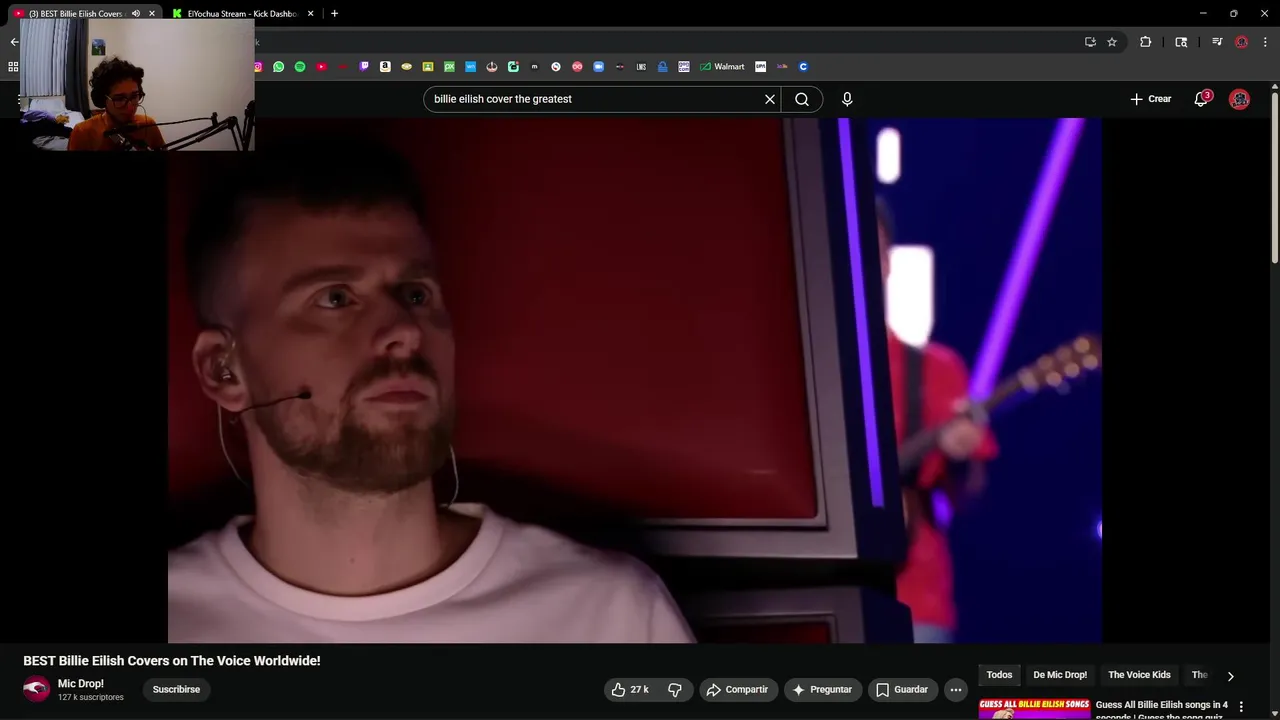1280x720 pixels.
Task: Open the Chrome profile avatar
Action: pyautogui.click(x=1241, y=42)
